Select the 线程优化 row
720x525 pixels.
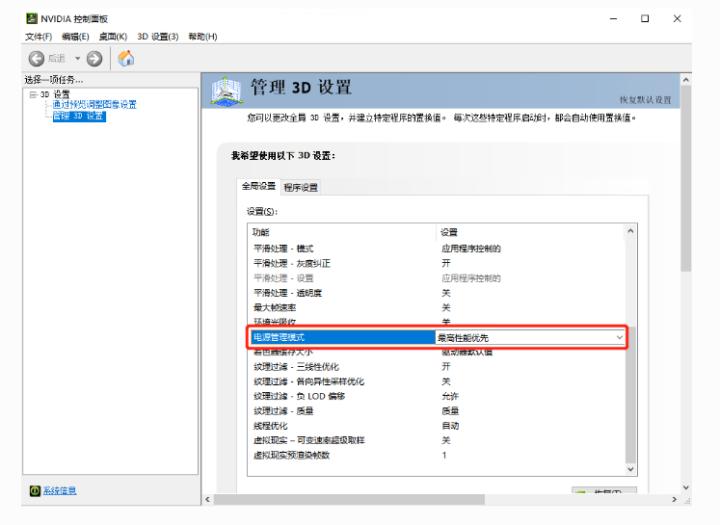pos(438,426)
